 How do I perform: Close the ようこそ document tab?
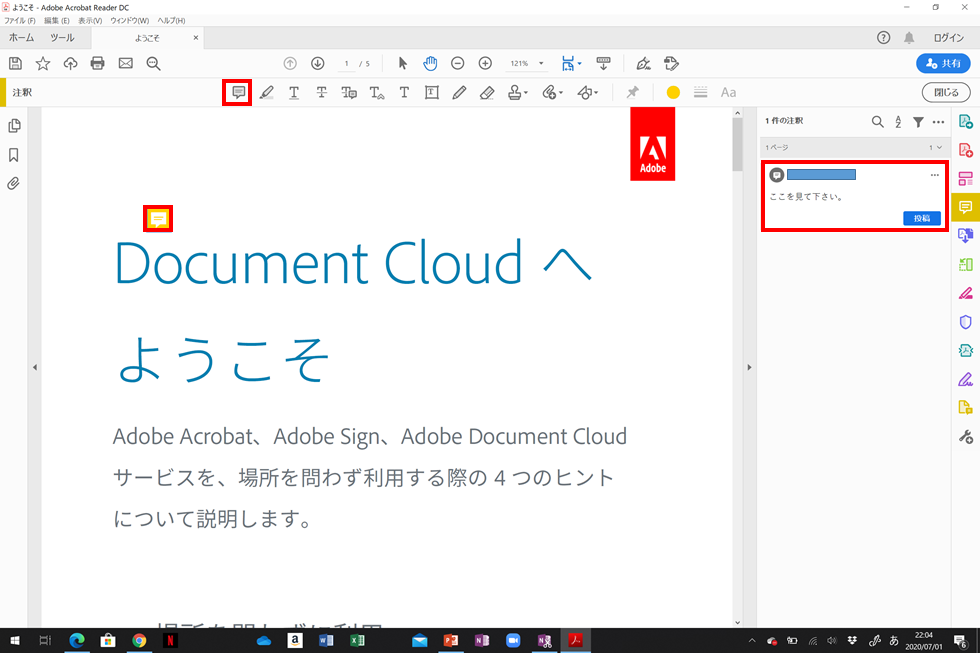pyautogui.click(x=196, y=37)
